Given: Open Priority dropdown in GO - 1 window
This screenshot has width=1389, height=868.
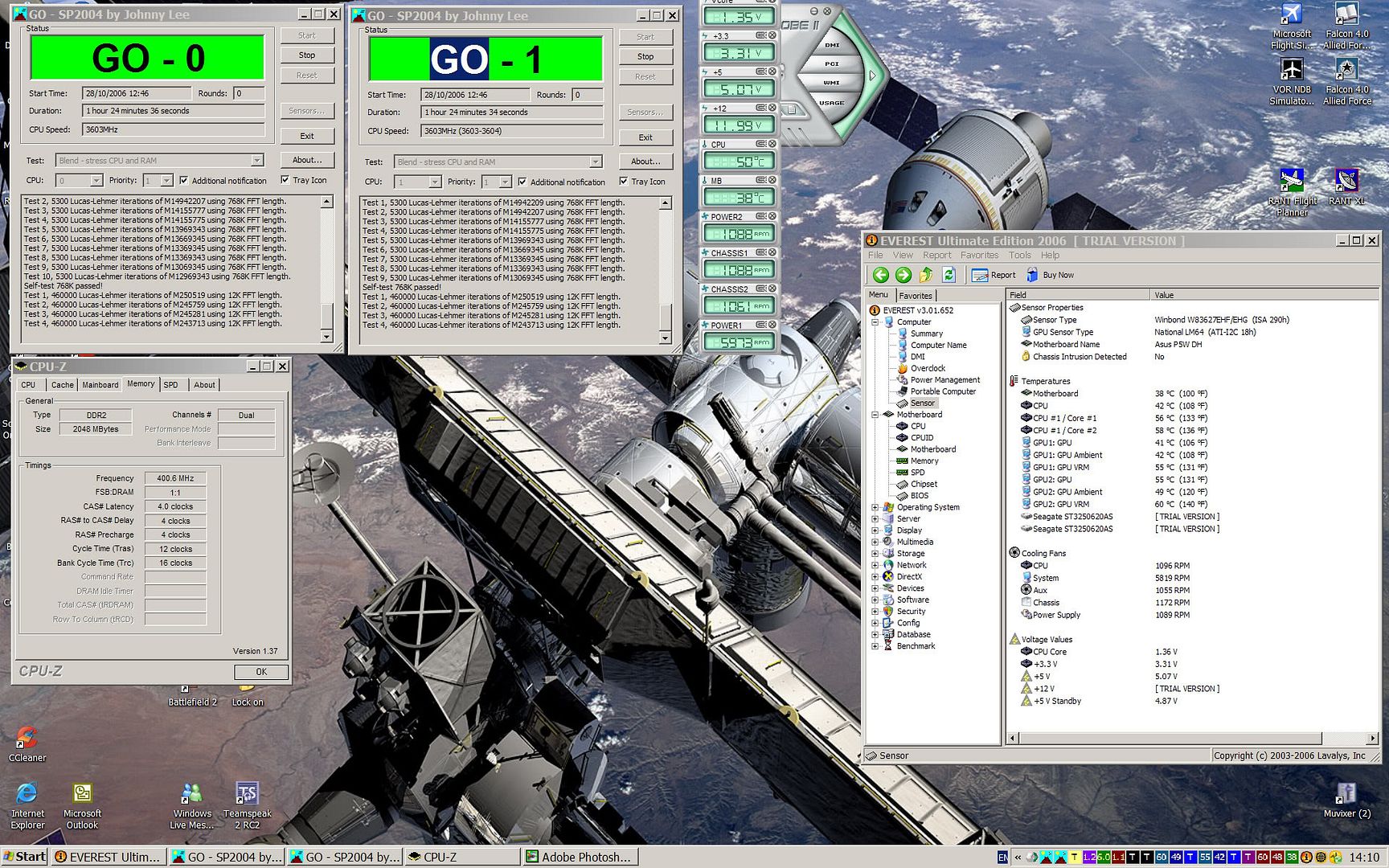Looking at the screenshot, I should point(505,182).
